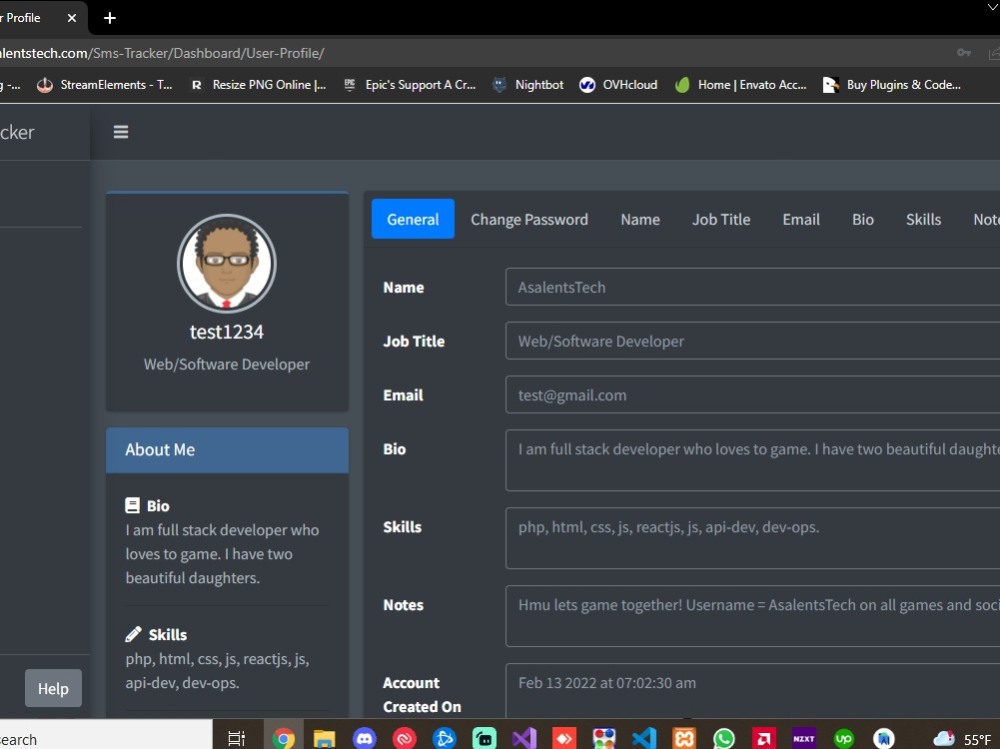
Task: Open Upwork from taskbar
Action: click(844, 739)
